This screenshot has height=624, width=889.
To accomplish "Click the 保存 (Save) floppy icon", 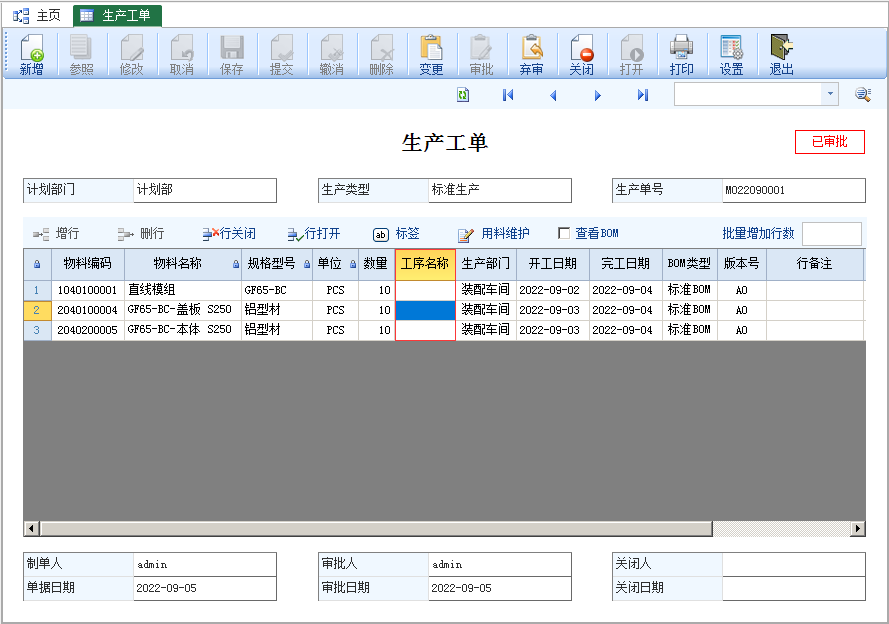I will pos(231,54).
